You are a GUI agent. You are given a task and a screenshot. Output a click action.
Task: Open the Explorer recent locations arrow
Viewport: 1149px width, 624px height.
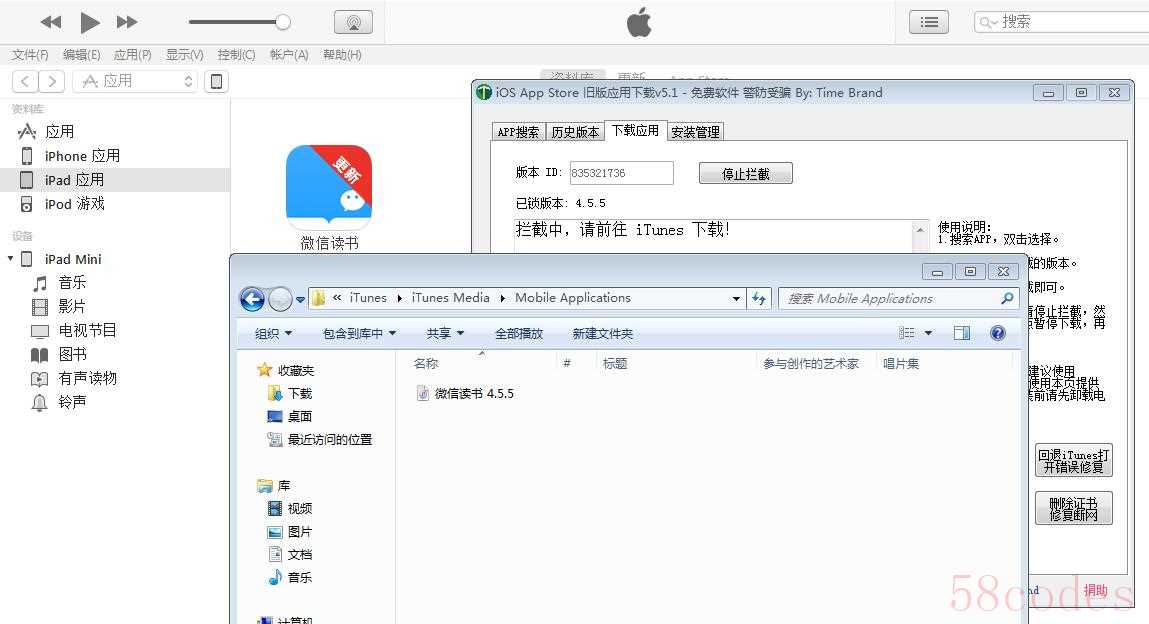(x=300, y=300)
